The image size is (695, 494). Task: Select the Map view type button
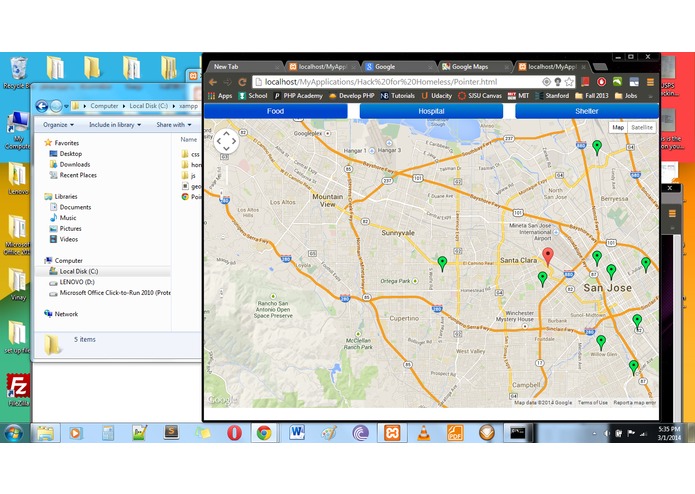618,128
